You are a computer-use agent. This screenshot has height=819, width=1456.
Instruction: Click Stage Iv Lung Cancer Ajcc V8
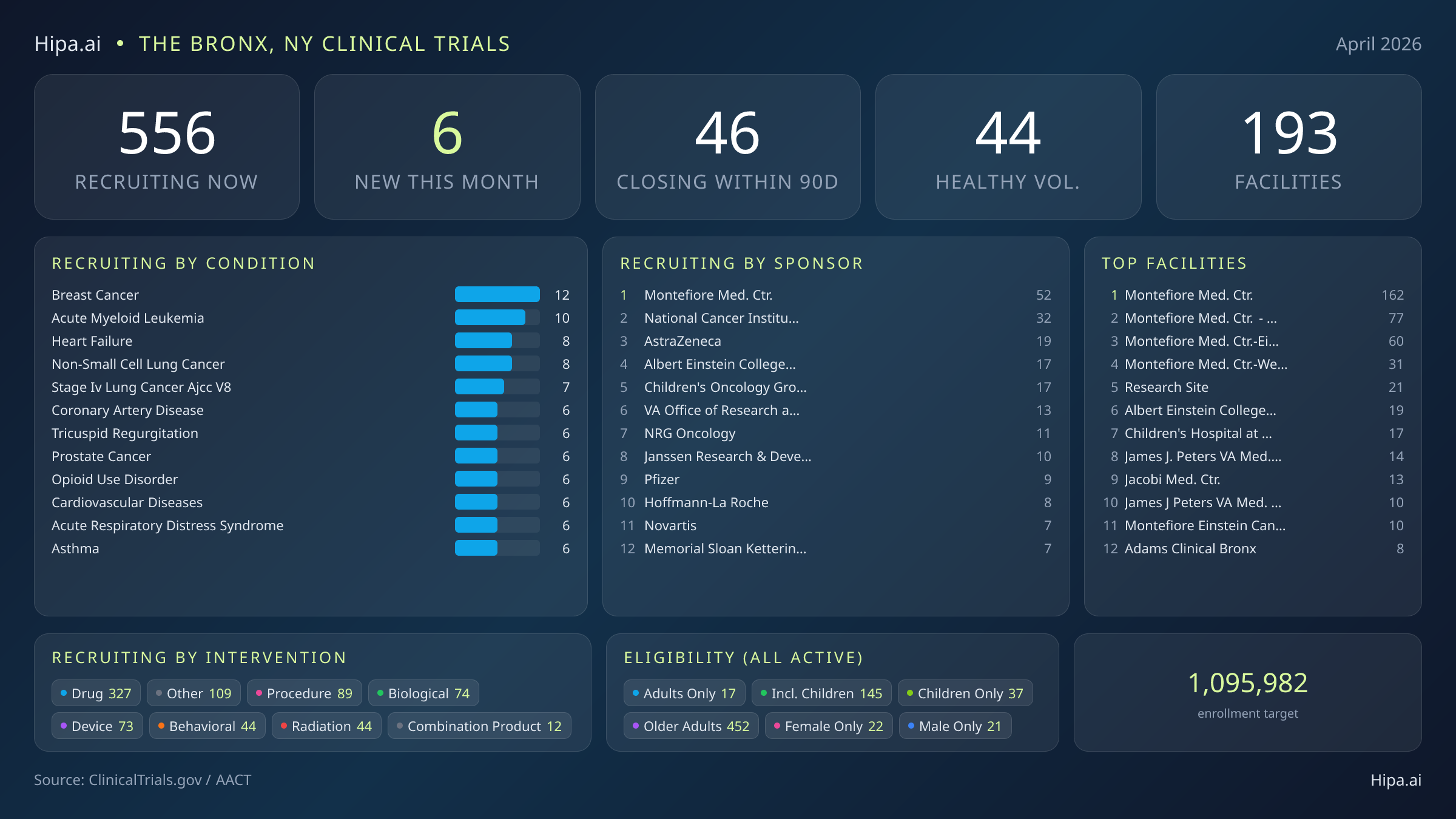[x=141, y=387]
